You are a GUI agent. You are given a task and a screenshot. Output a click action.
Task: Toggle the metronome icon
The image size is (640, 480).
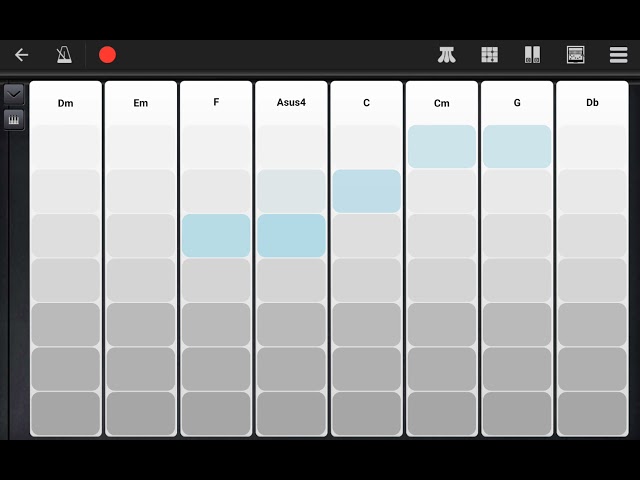[64, 55]
